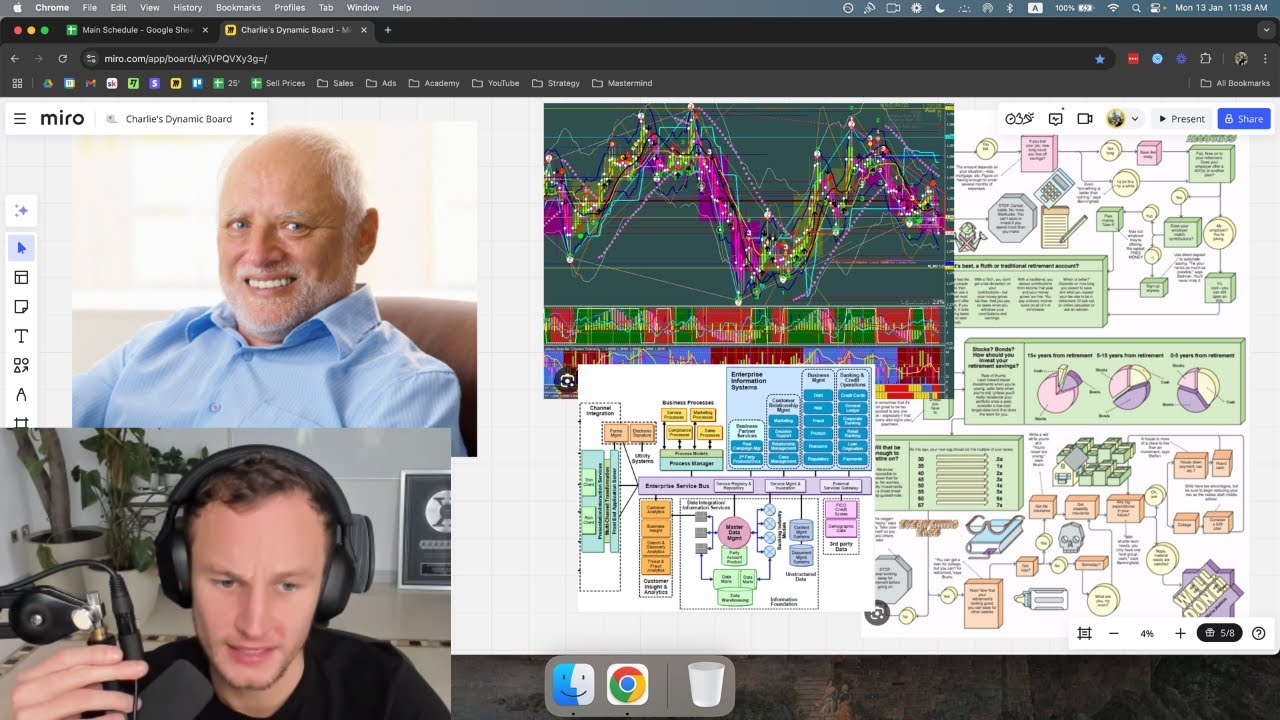Viewport: 1280px width, 720px height.
Task: Pick the Sticky note tool
Action: click(21, 306)
